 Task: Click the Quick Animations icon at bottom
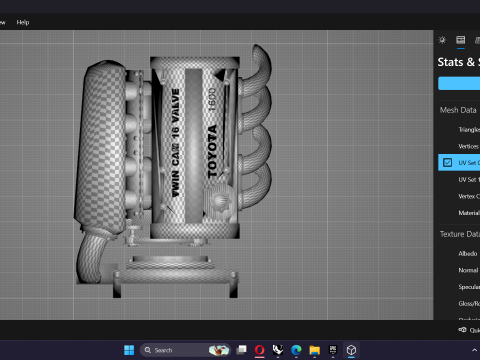tap(463, 330)
